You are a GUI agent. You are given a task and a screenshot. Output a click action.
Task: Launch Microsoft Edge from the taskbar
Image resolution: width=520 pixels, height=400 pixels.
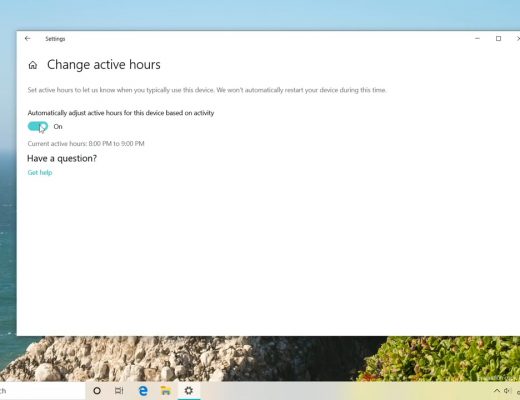click(x=143, y=391)
